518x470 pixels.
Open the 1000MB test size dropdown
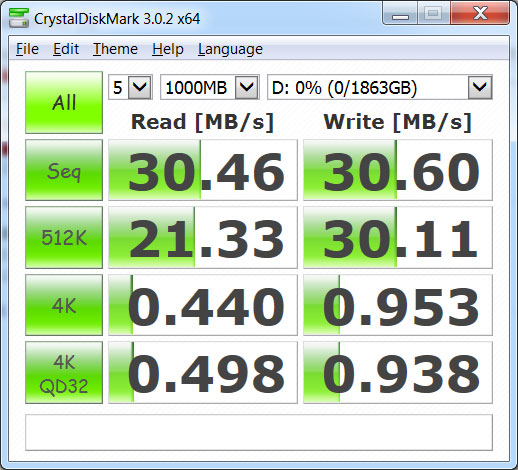pyautogui.click(x=210, y=87)
